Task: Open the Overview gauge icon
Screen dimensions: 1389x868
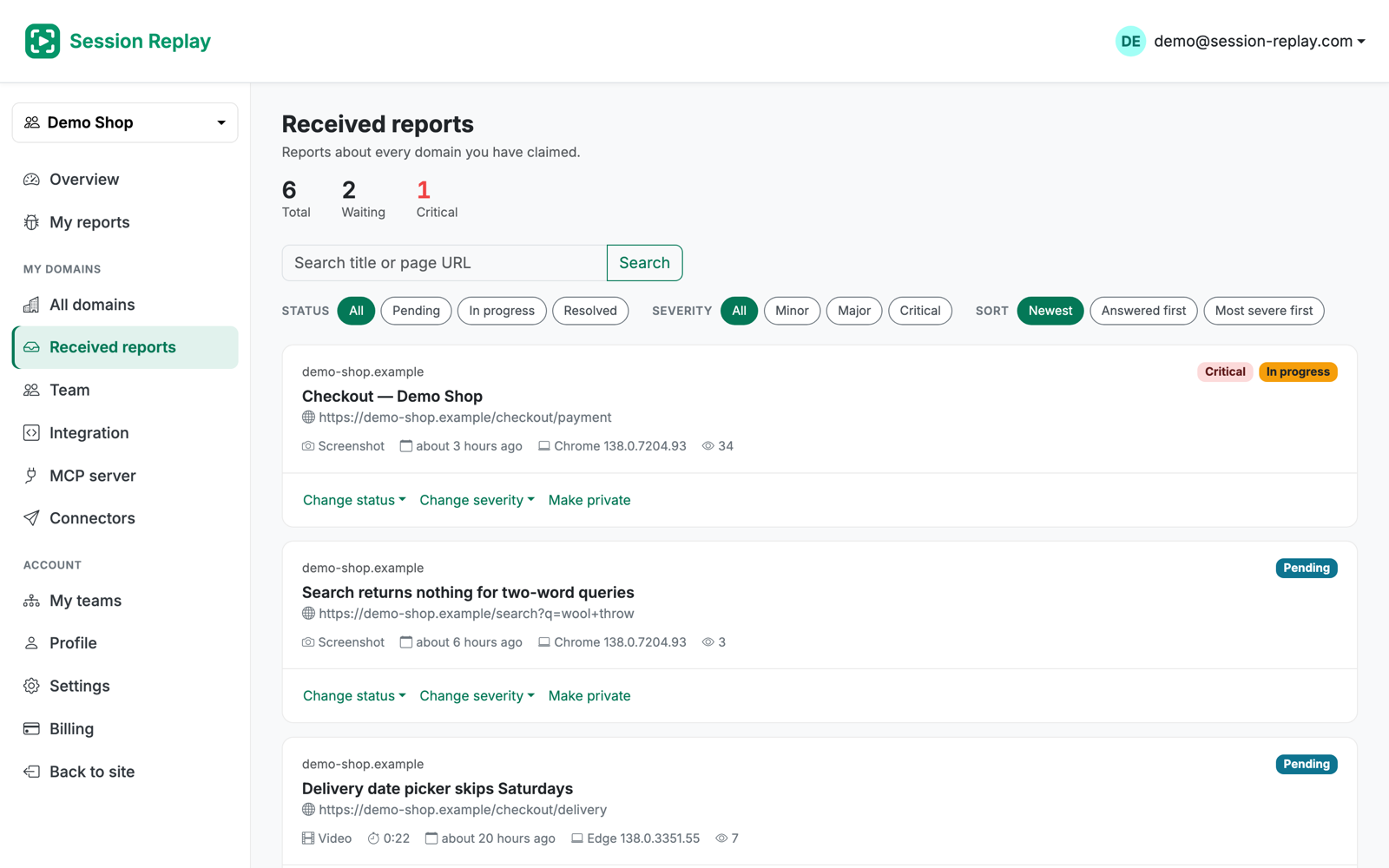Action: tap(31, 180)
